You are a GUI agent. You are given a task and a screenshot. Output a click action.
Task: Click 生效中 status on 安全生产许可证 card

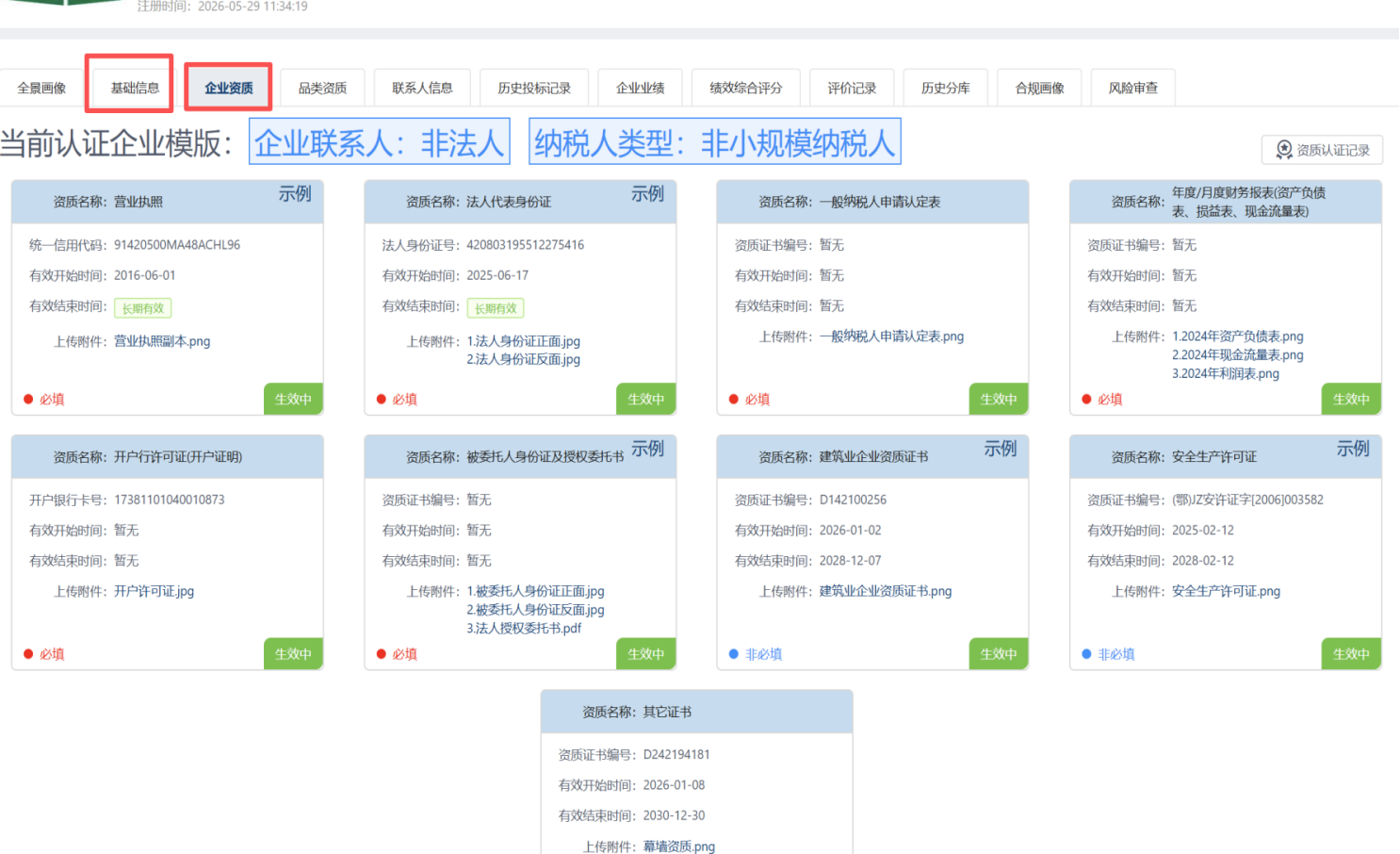pos(1351,654)
